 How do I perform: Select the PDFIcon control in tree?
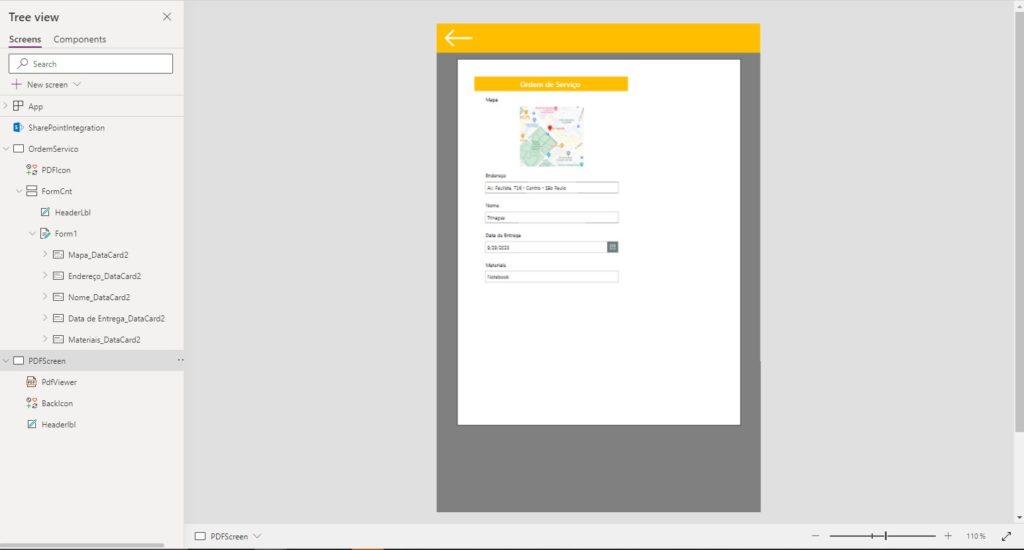[56, 170]
